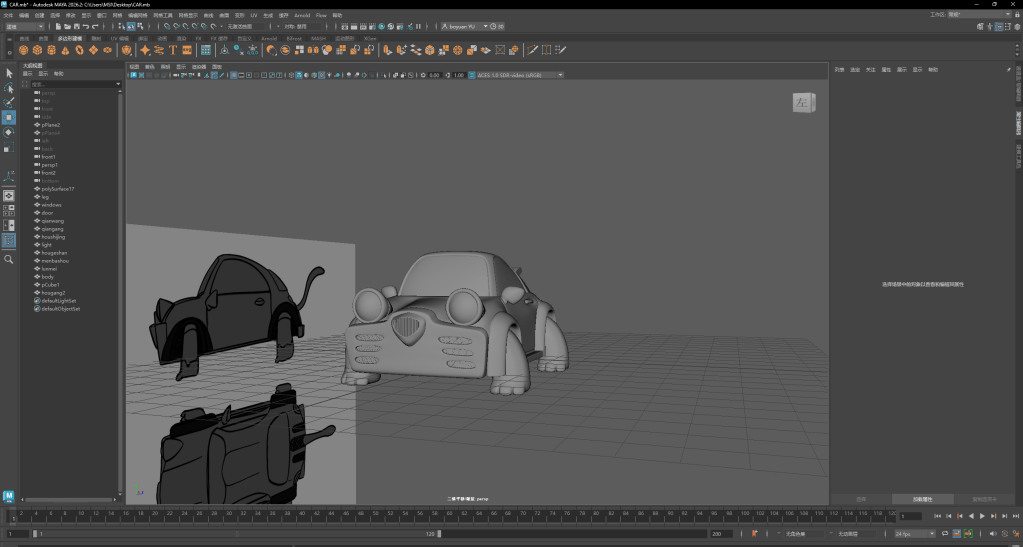Switch to the MASH shelf tab
Screen dimensions: 1023x547
coord(318,38)
